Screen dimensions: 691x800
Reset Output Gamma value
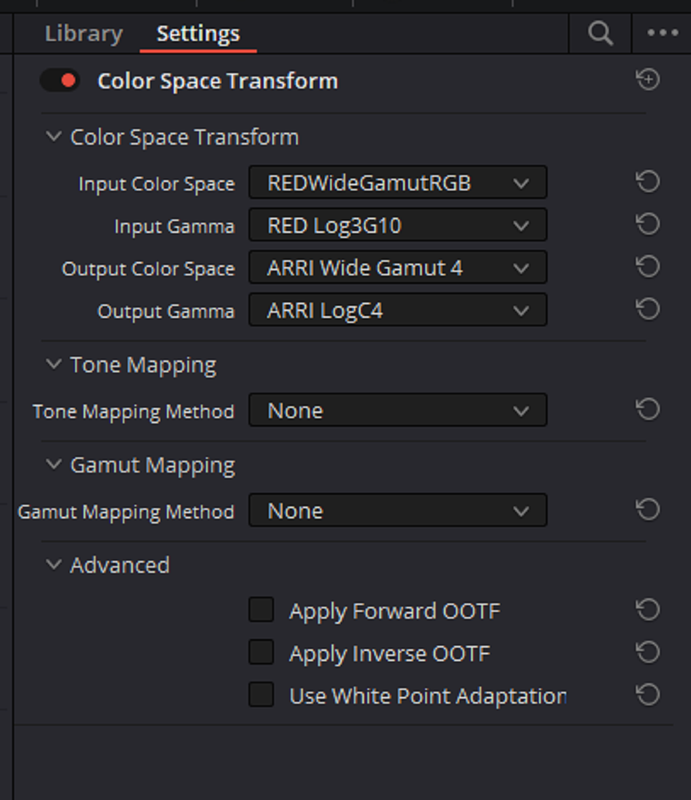648,309
